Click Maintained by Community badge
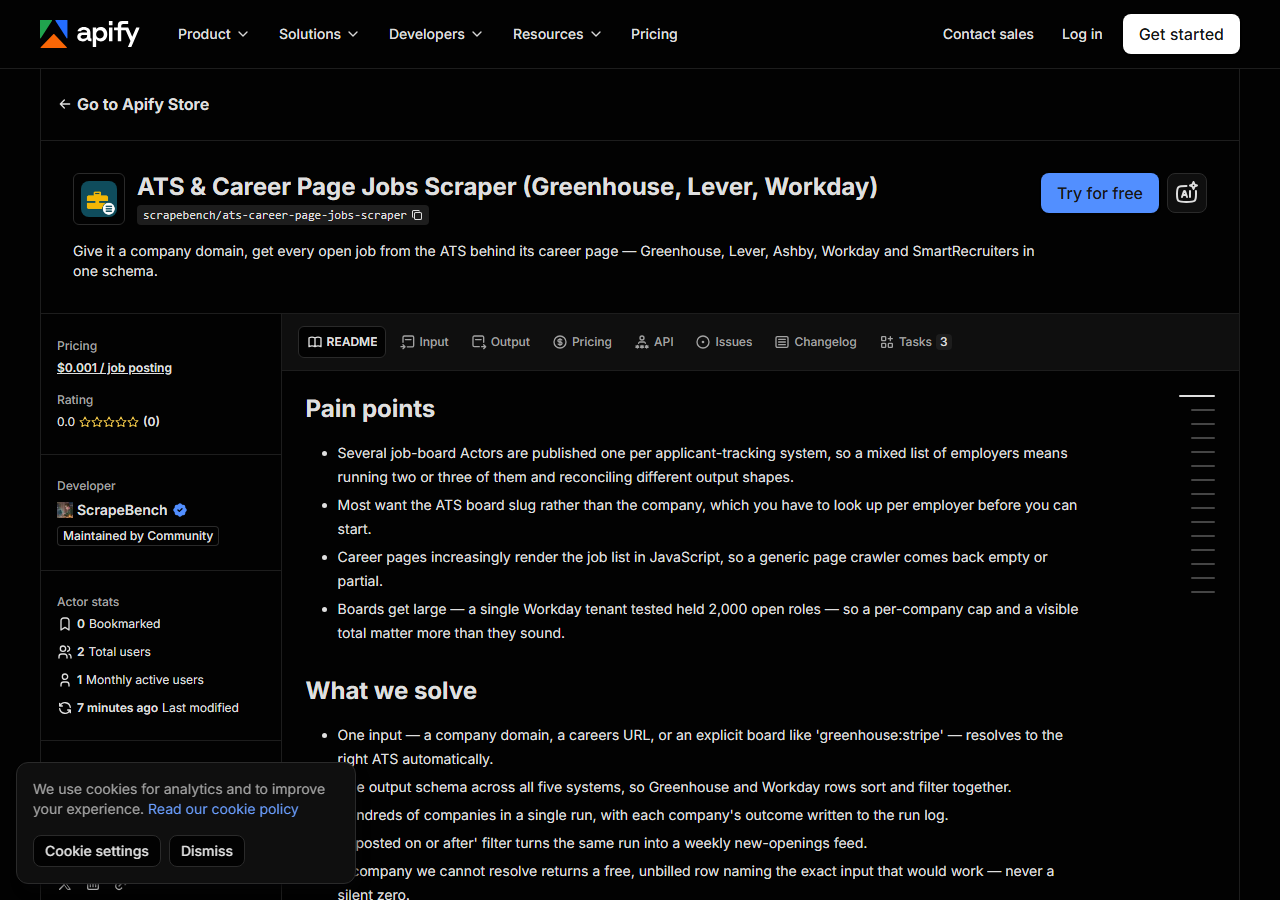Screen dimensions: 1280x900 (x=138, y=536)
